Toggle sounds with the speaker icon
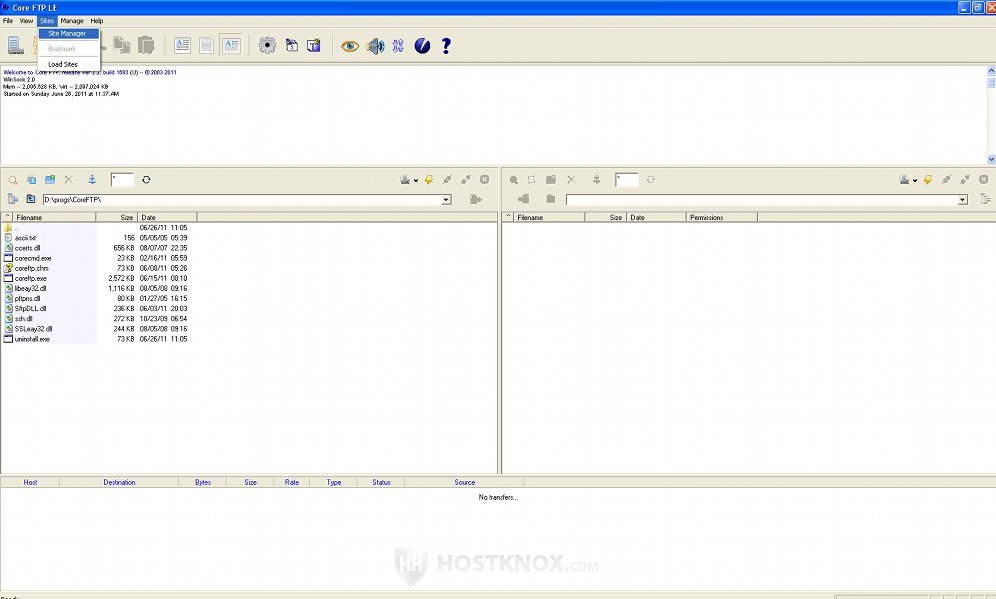 pyautogui.click(x=375, y=46)
